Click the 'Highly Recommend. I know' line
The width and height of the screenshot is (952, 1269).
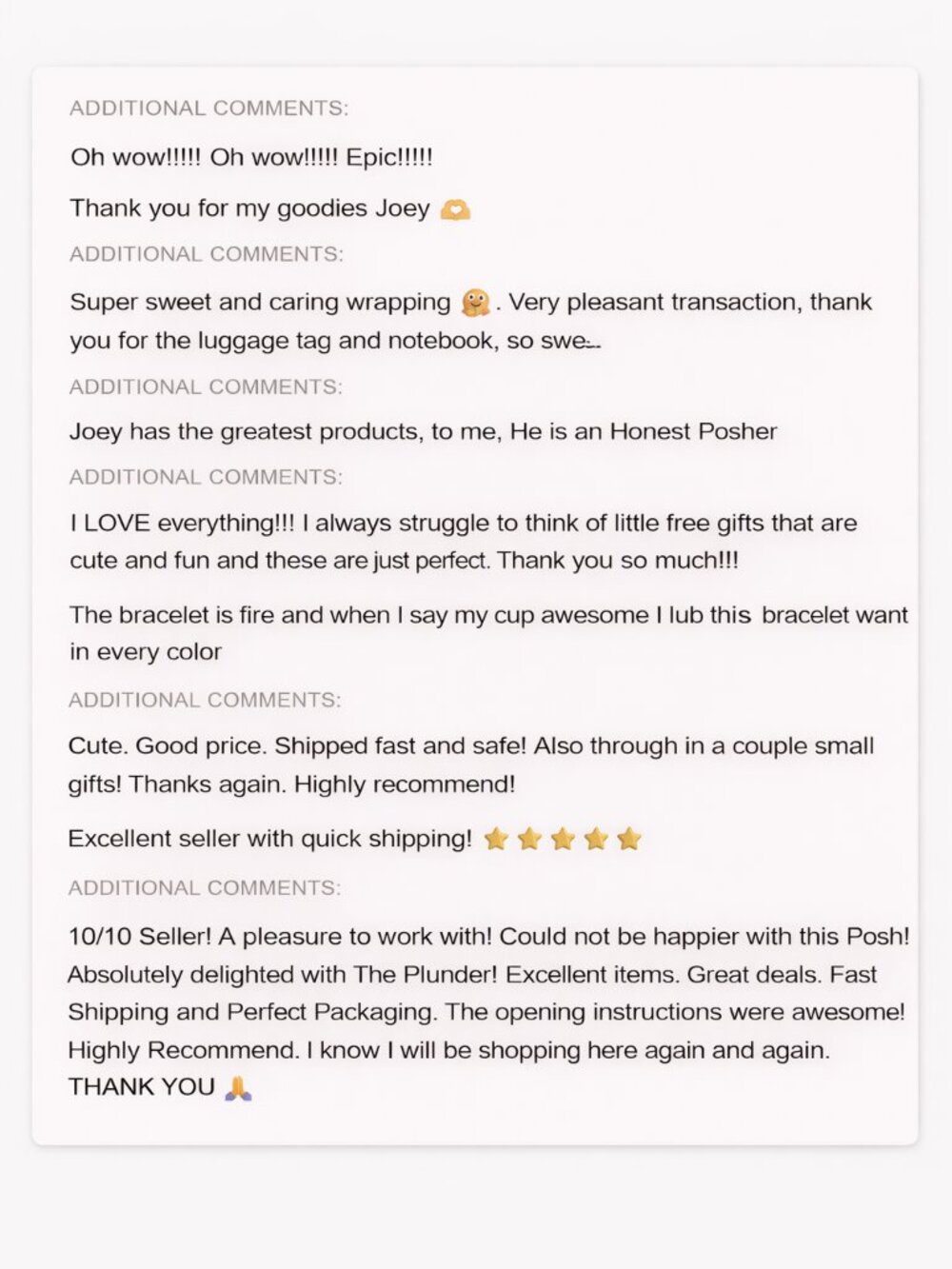(448, 1050)
